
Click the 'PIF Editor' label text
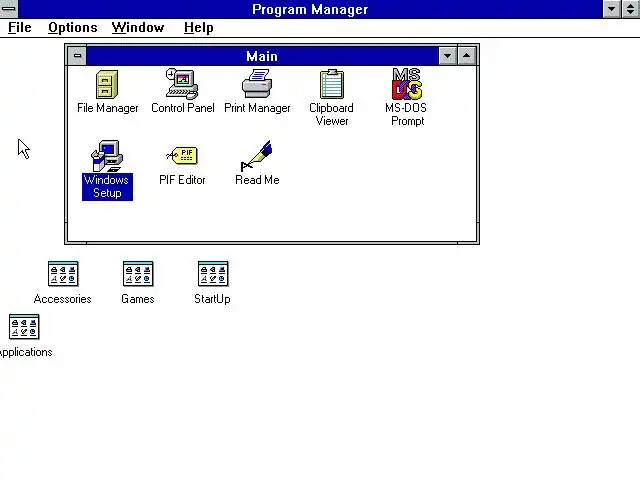tap(182, 180)
